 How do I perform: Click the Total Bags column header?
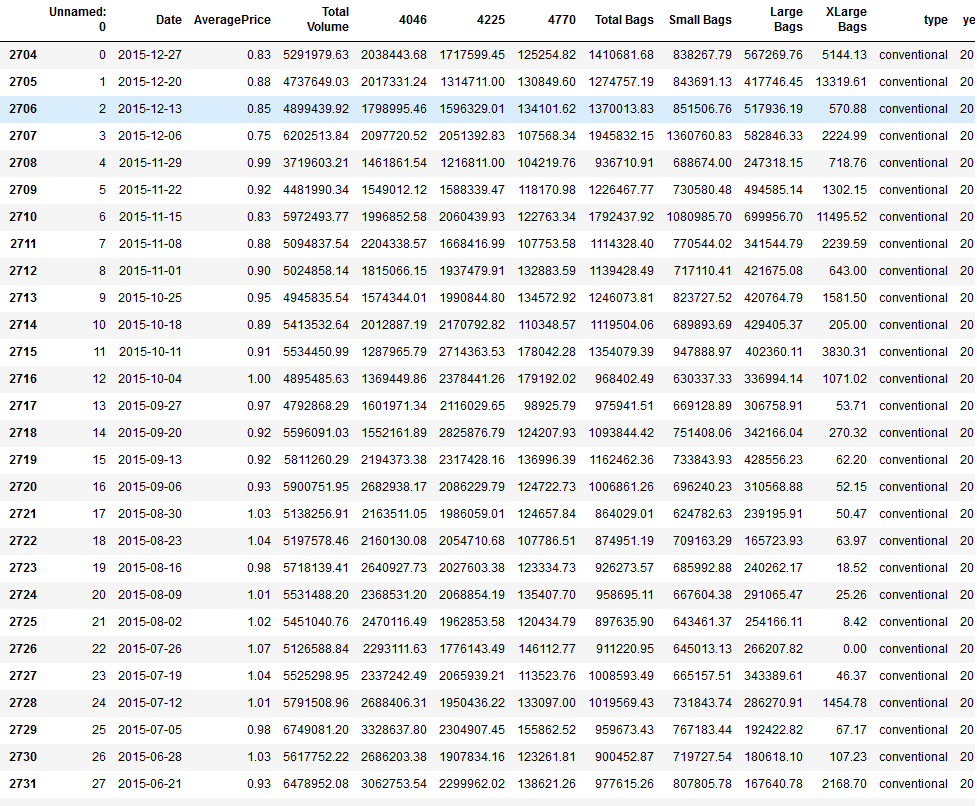pyautogui.click(x=624, y=20)
